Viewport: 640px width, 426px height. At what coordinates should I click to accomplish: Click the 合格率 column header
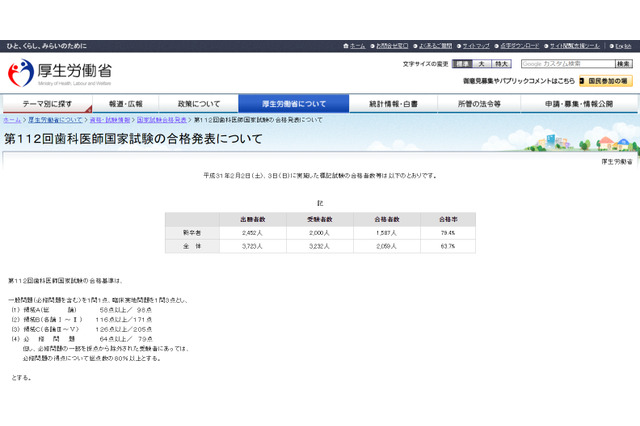(x=448, y=220)
